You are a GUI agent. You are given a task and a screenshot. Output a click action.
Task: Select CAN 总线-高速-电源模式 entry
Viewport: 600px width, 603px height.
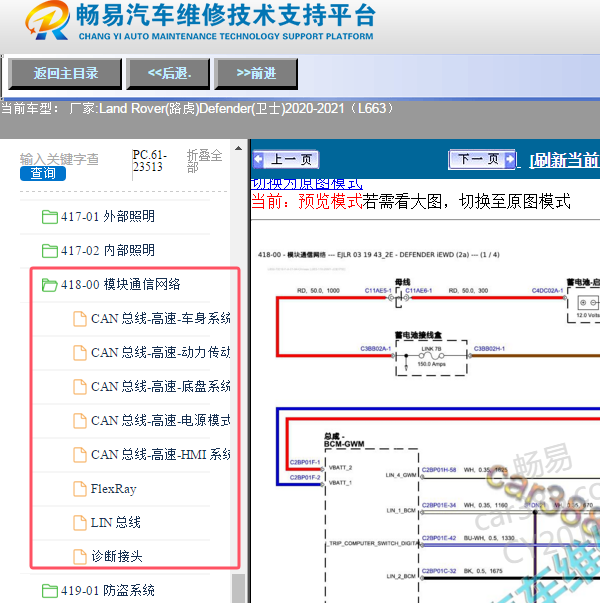click(160, 421)
